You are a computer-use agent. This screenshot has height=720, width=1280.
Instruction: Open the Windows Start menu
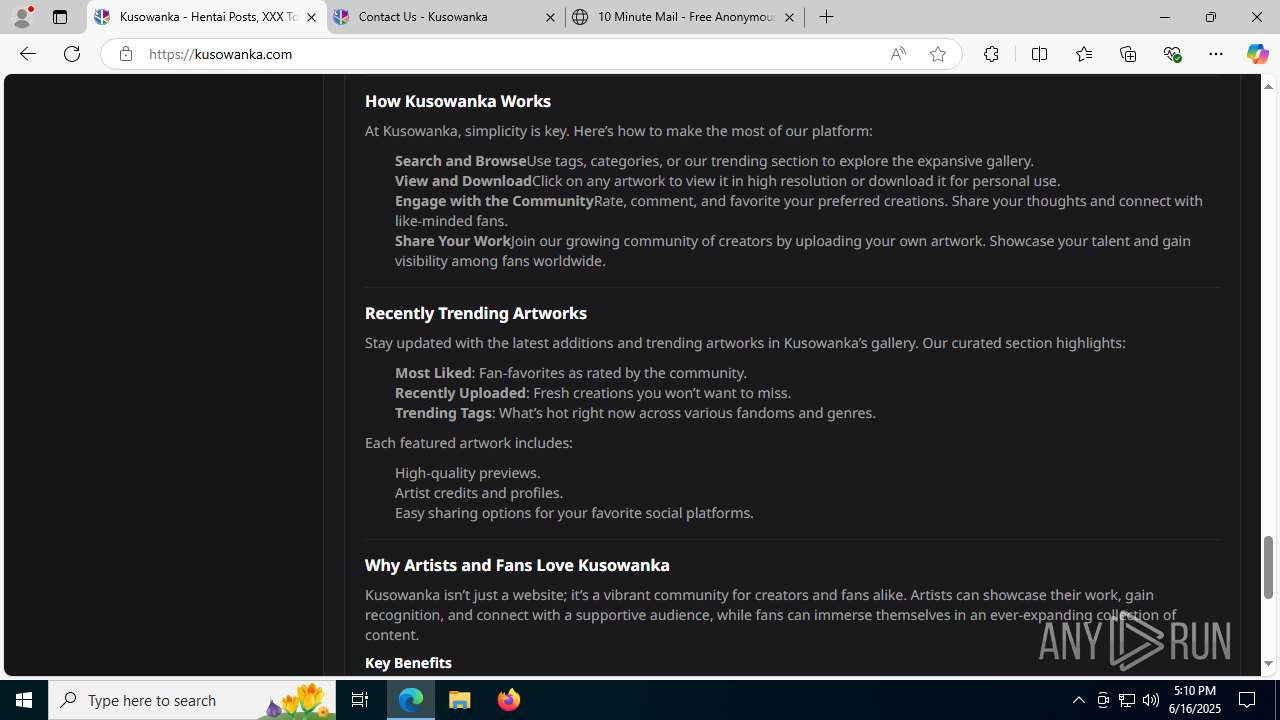24,700
